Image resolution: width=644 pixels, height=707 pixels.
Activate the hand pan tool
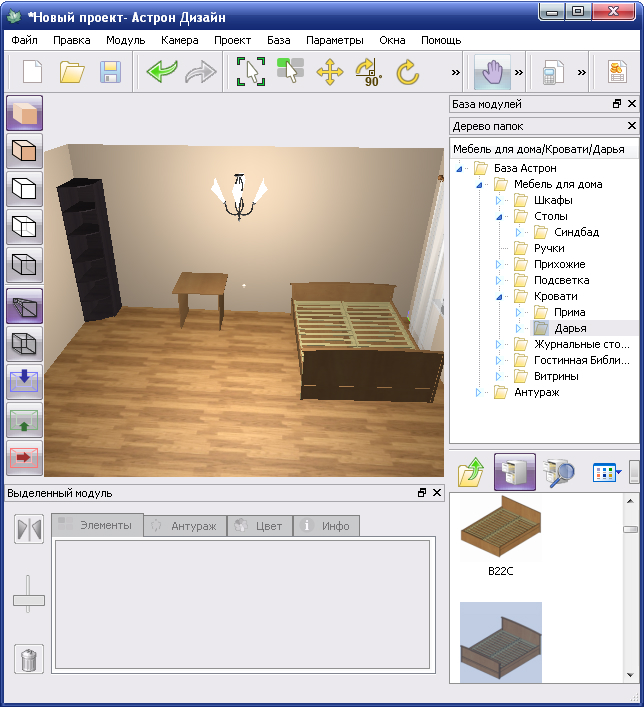pos(491,72)
